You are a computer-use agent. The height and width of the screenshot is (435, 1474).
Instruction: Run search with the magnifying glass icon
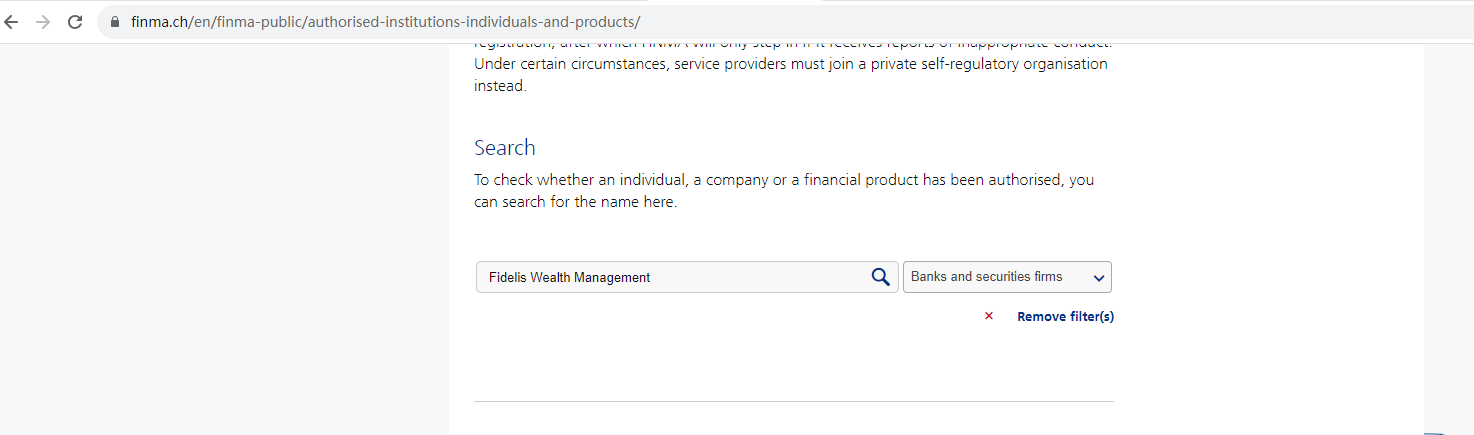[880, 277]
